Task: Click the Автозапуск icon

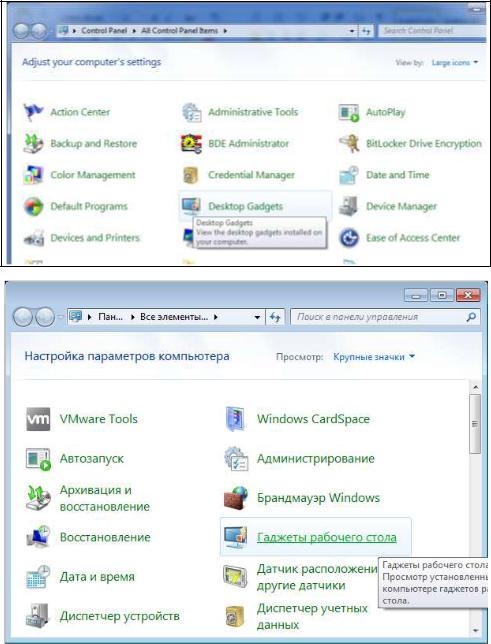Action: pos(38,459)
